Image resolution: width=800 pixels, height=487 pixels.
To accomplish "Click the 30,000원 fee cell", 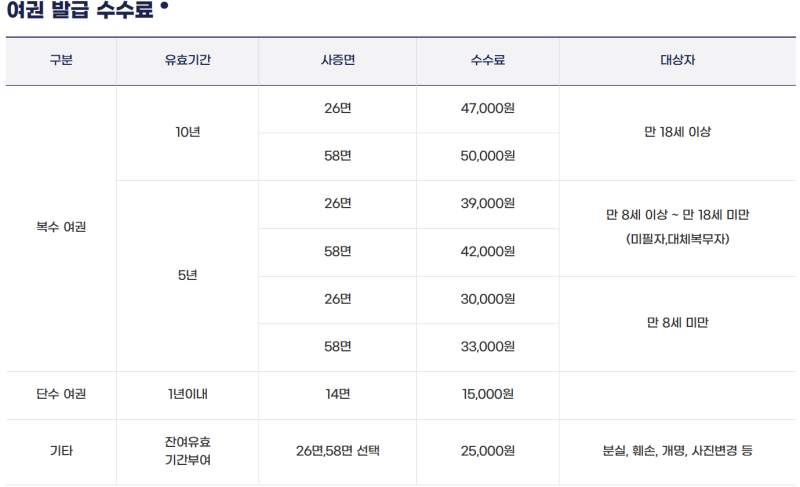I will click(488, 299).
